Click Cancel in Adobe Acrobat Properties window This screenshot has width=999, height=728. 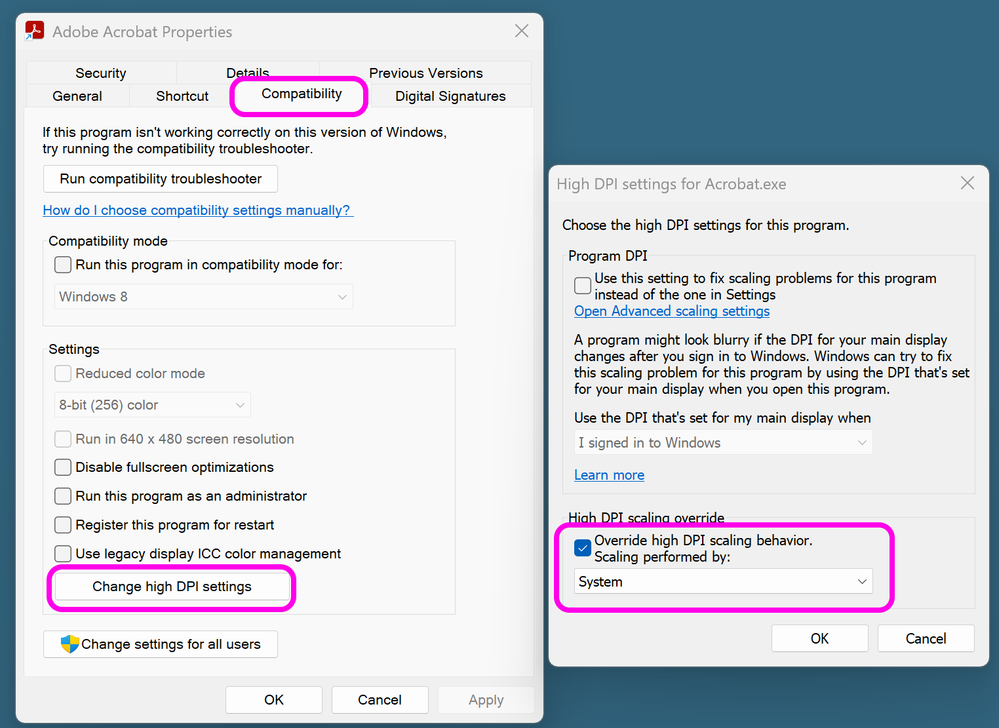tap(380, 700)
